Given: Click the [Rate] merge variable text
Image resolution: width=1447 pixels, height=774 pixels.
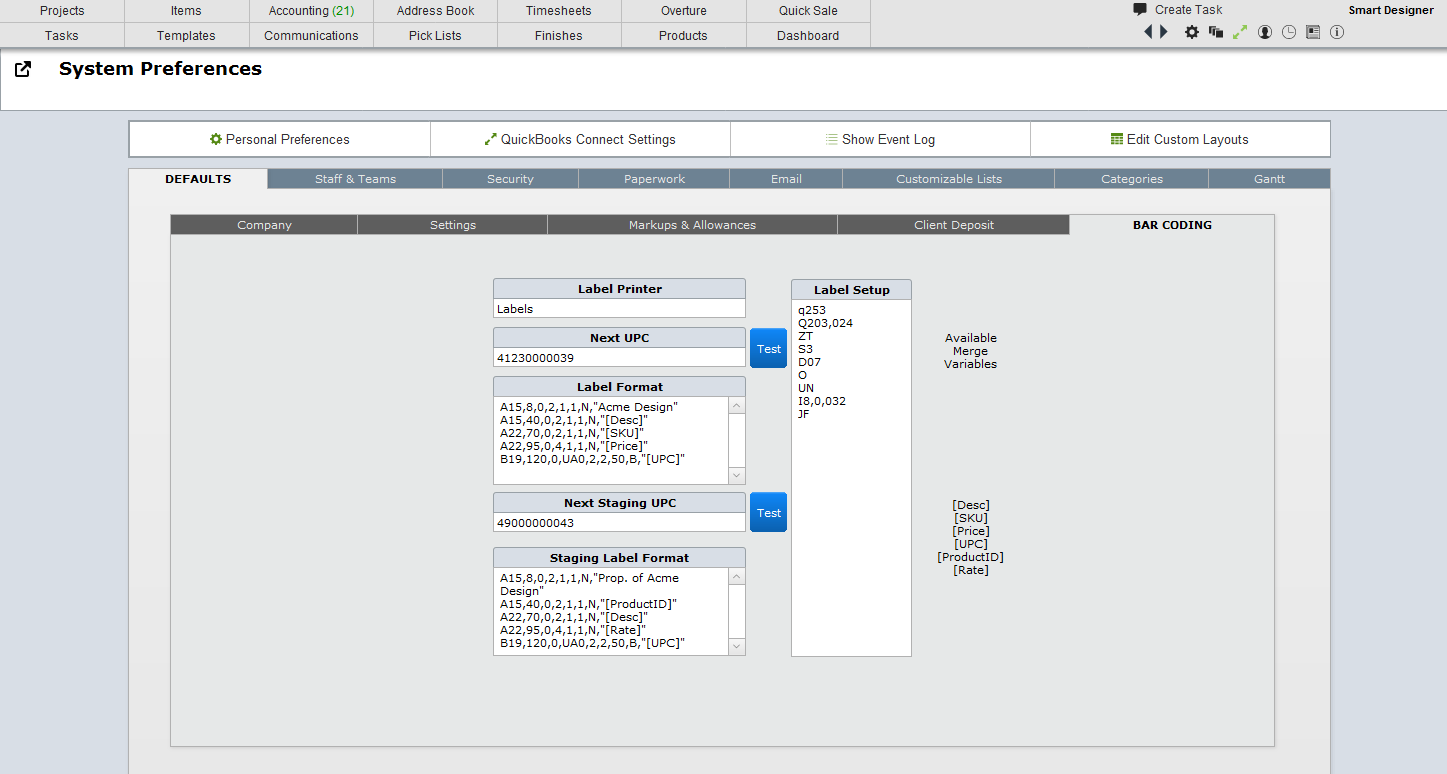Looking at the screenshot, I should click(971, 570).
